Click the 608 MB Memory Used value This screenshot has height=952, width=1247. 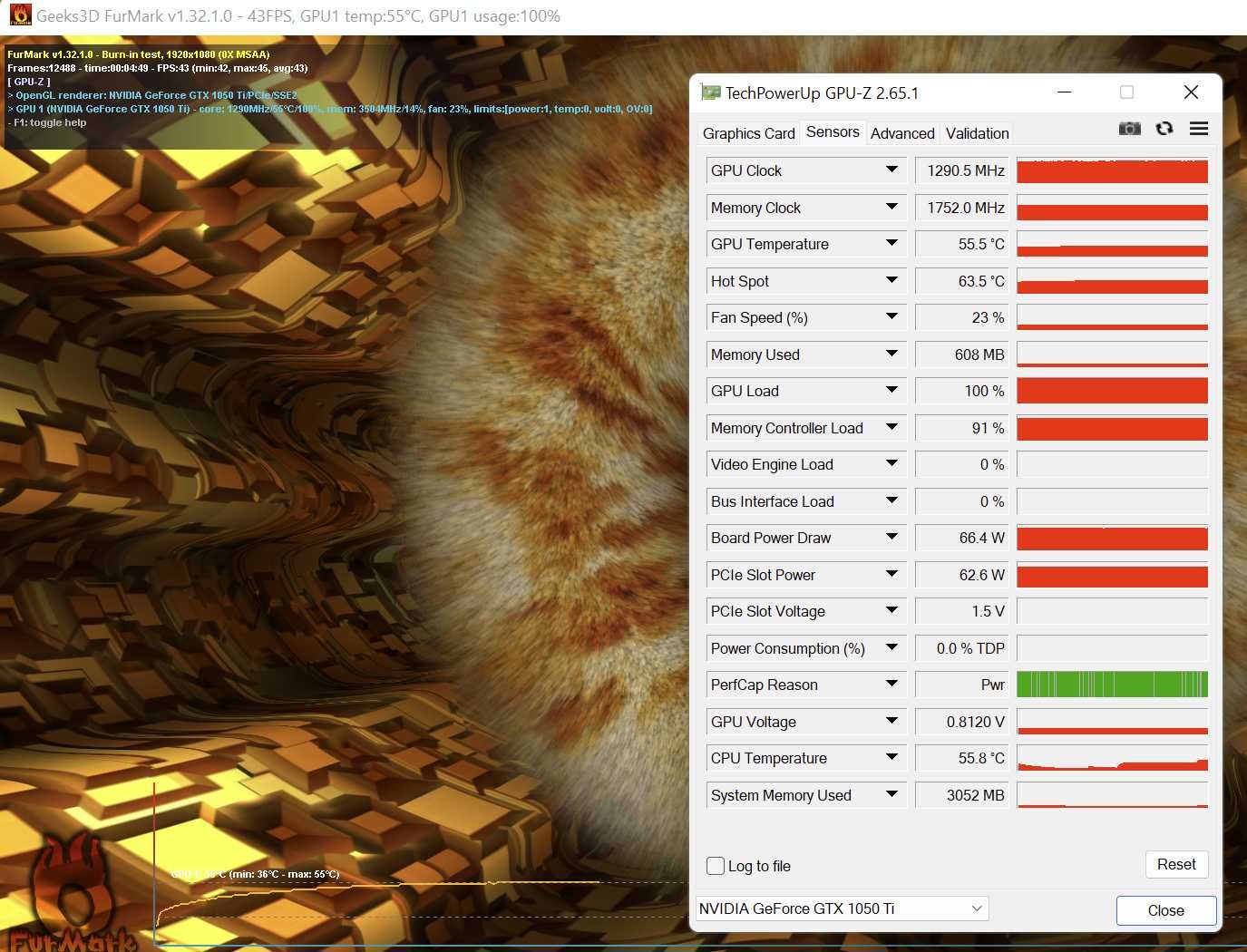pos(962,355)
